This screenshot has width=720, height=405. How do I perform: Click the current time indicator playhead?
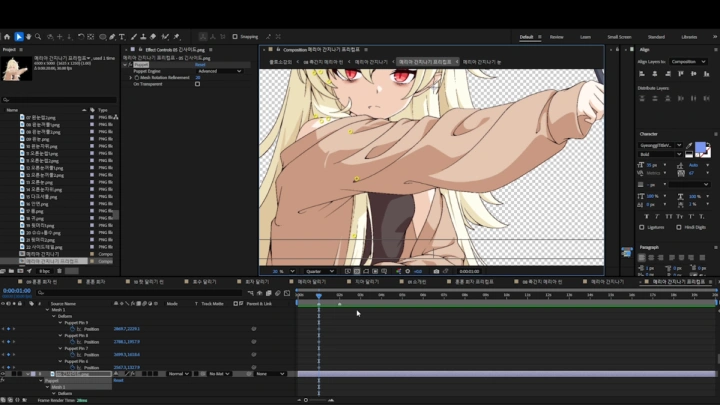(x=319, y=296)
